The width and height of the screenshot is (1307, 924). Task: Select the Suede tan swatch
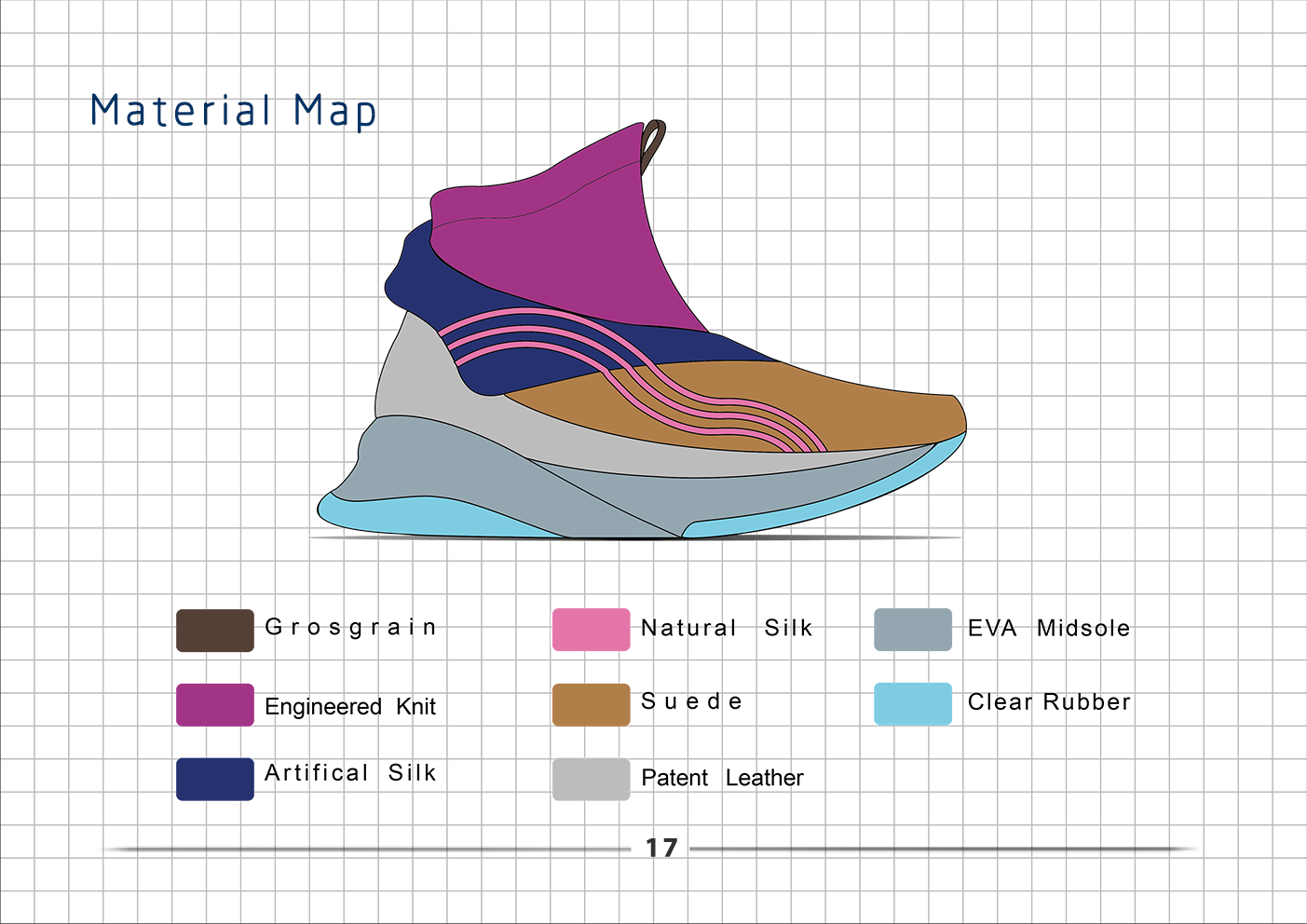591,704
